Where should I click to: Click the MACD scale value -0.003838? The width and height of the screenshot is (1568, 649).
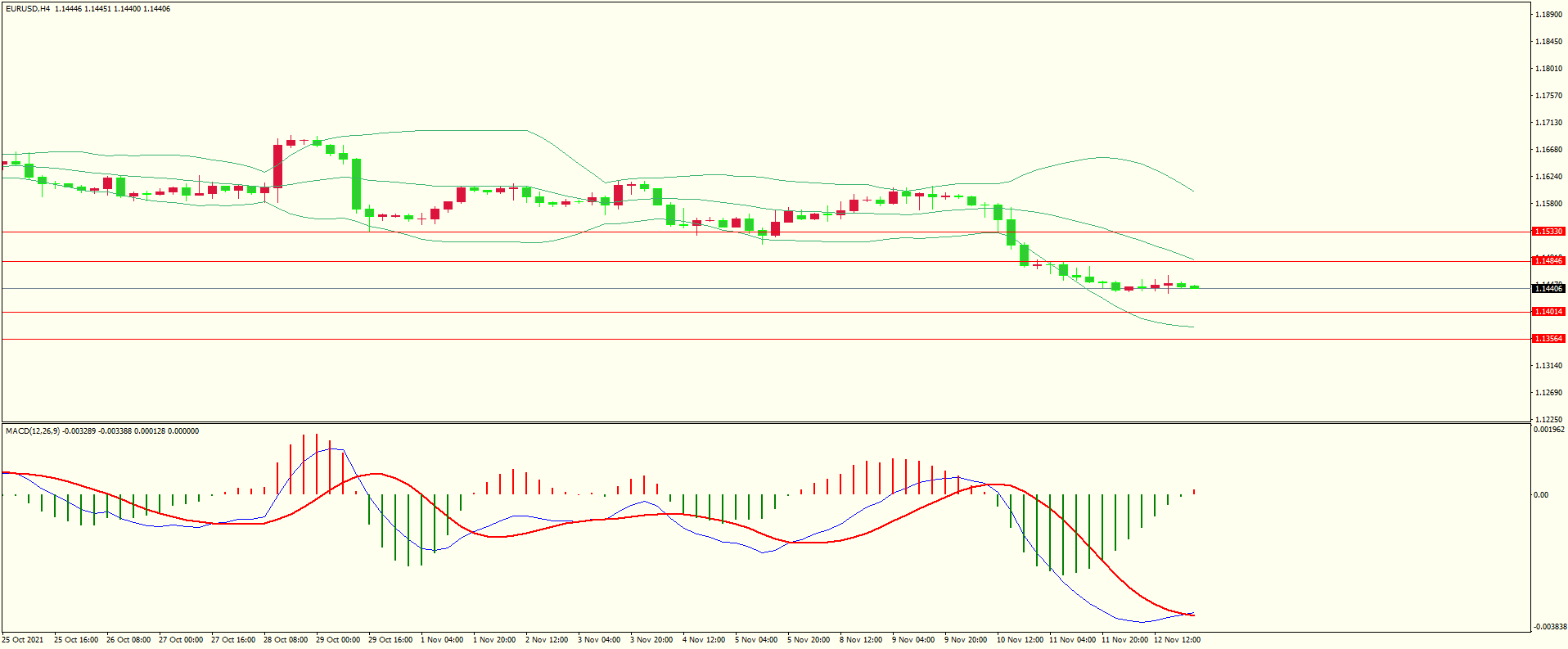[1548, 627]
